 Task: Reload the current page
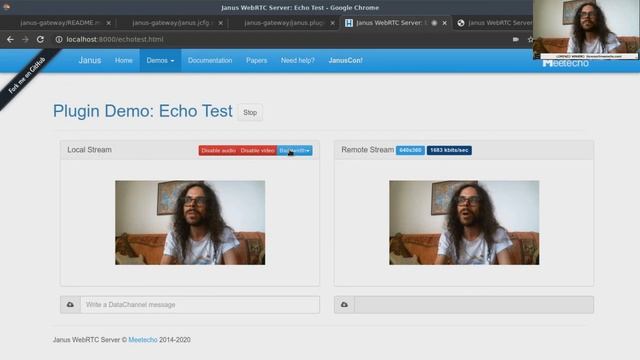pyautogui.click(x=40, y=39)
